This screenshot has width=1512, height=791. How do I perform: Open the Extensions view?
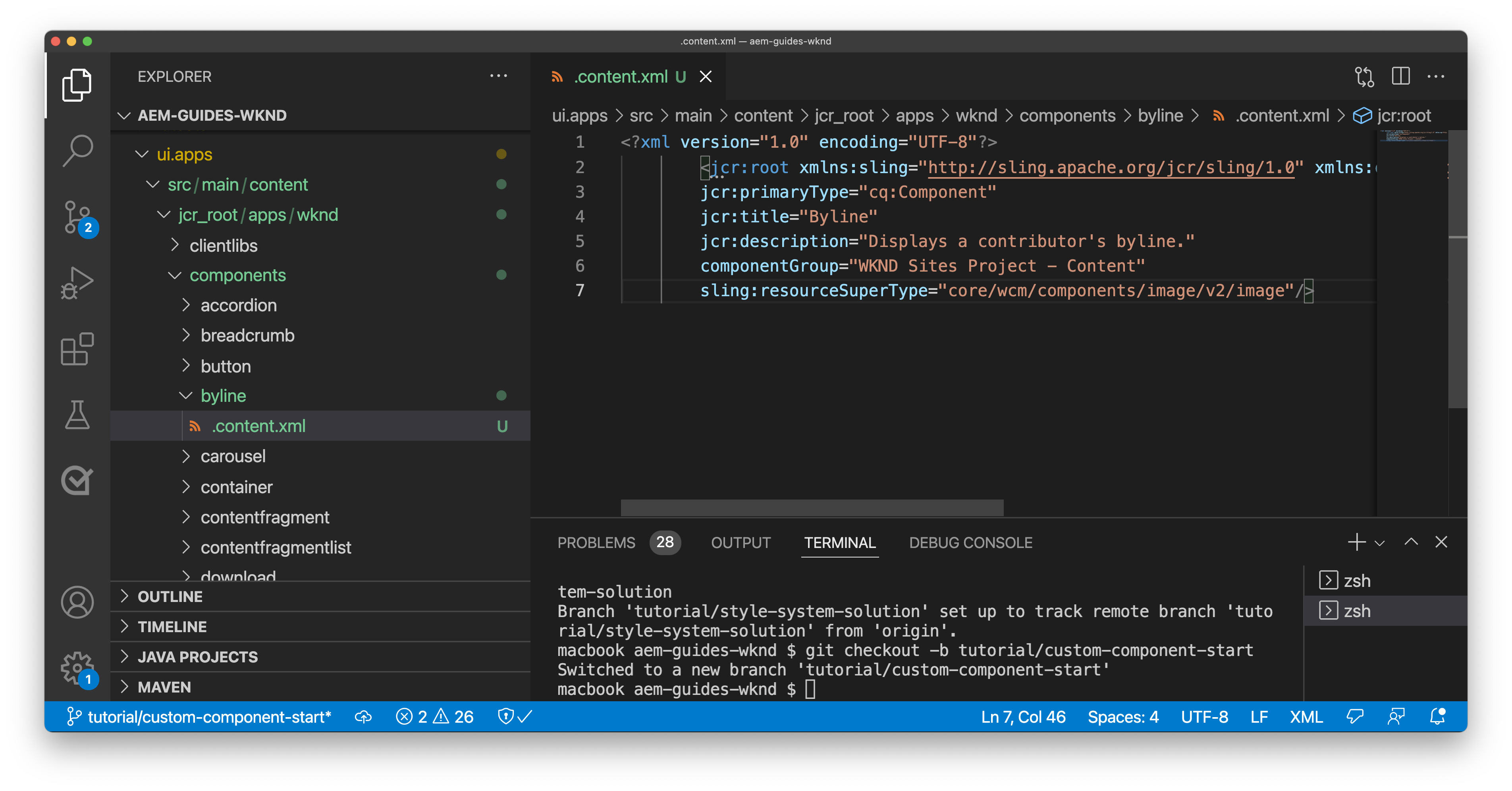click(x=77, y=350)
